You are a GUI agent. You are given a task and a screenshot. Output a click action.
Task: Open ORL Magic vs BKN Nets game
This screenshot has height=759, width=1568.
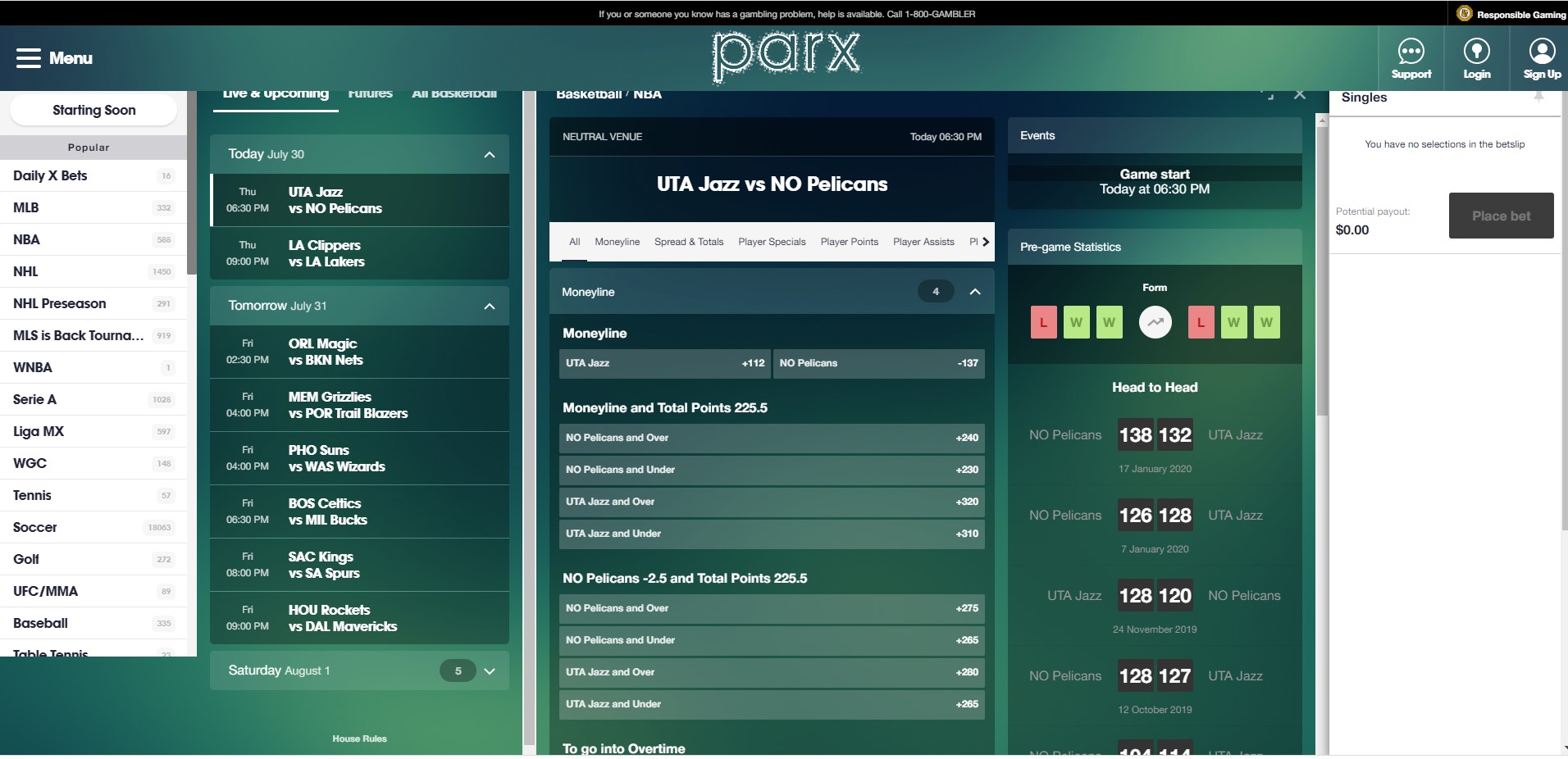click(359, 352)
